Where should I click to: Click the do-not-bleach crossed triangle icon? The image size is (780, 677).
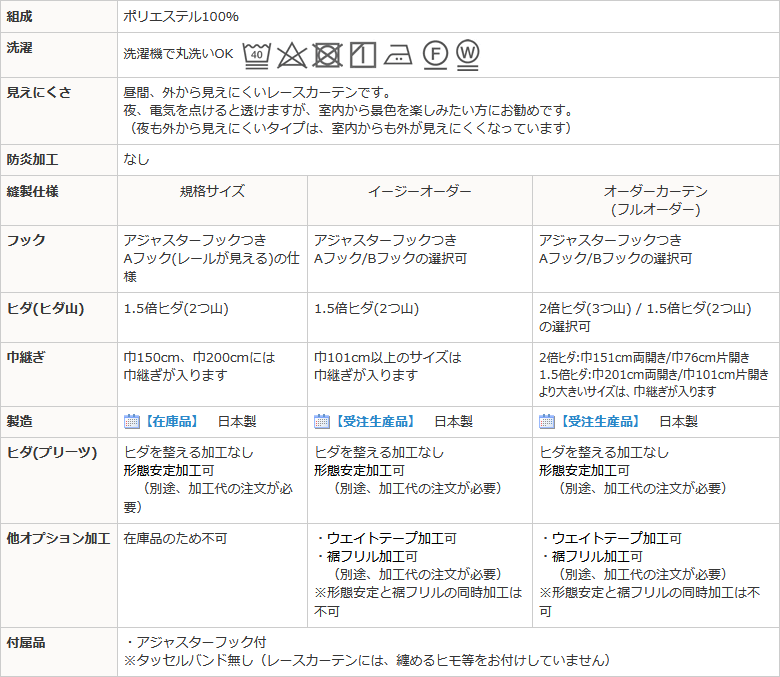pos(291,54)
